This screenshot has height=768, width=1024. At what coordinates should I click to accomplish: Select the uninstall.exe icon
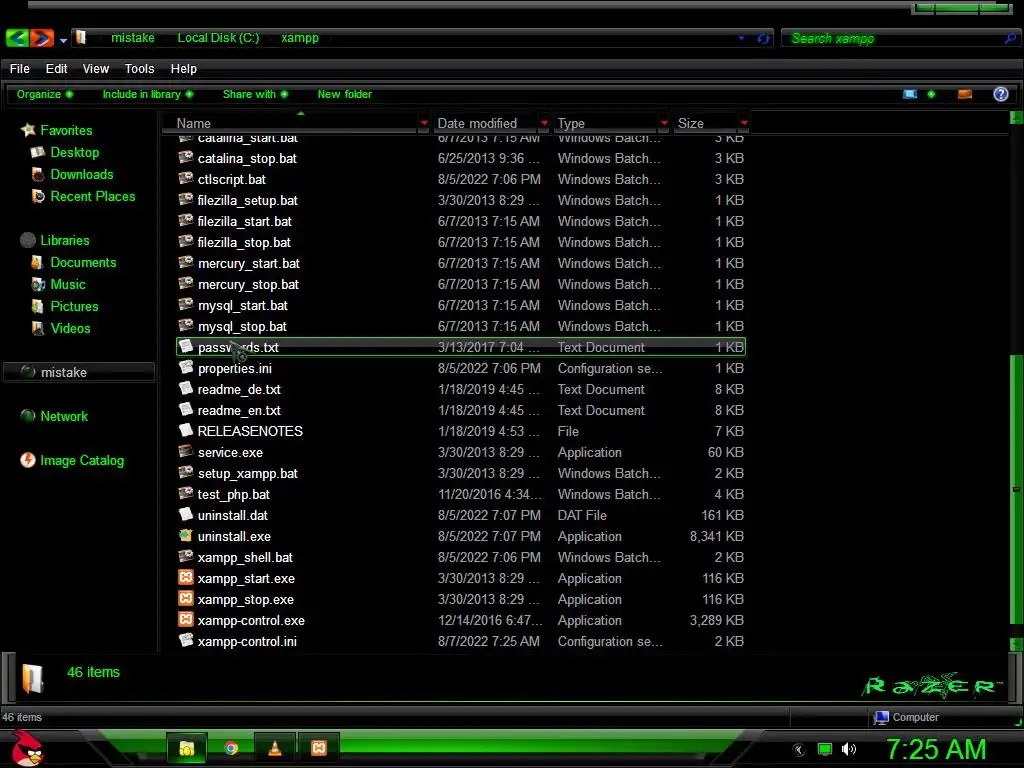186,536
